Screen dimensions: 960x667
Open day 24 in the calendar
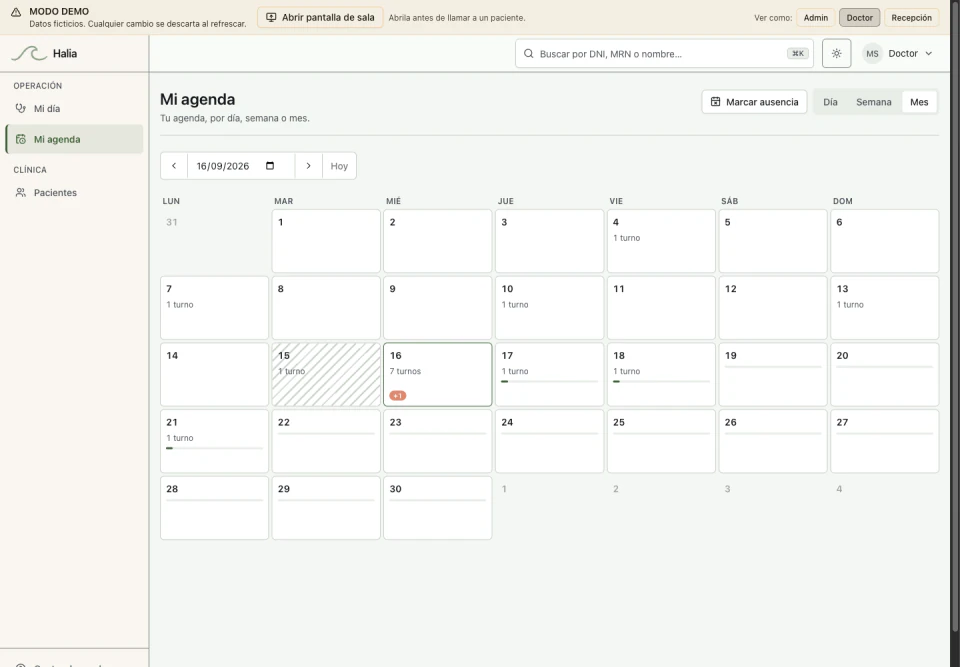550,441
